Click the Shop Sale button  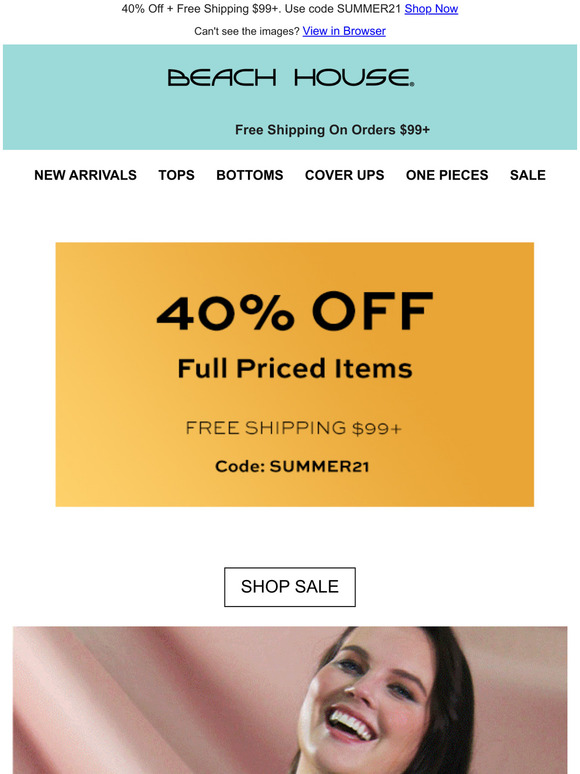(290, 587)
